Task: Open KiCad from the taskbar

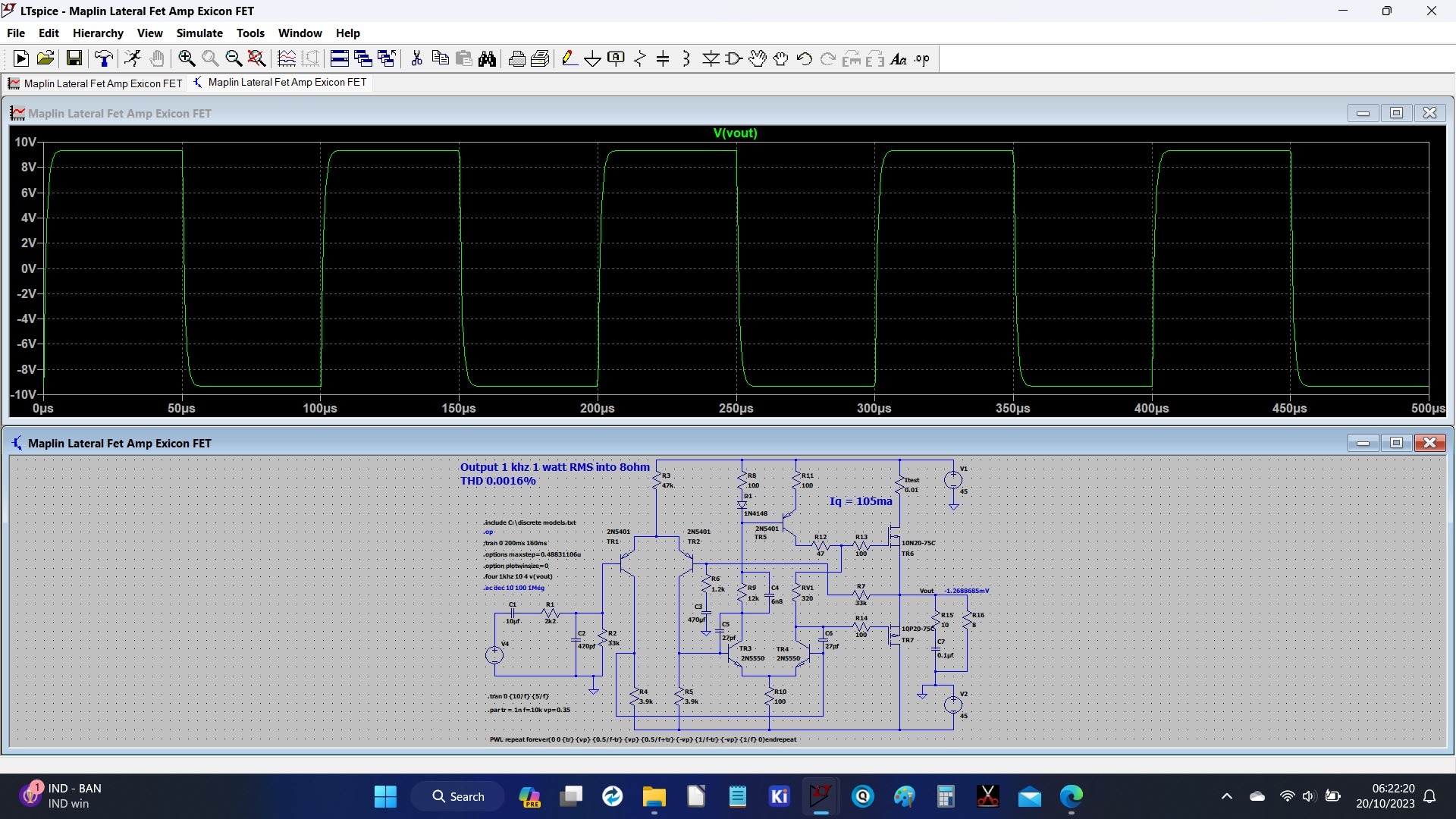Action: 779,796
